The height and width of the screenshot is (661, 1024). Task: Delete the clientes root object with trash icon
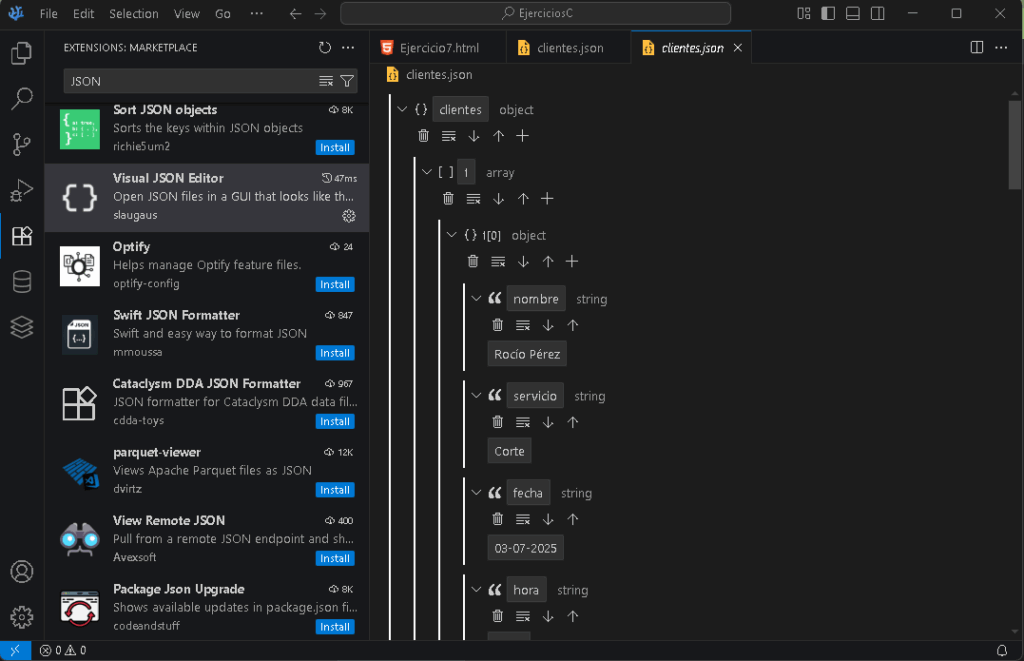click(423, 135)
